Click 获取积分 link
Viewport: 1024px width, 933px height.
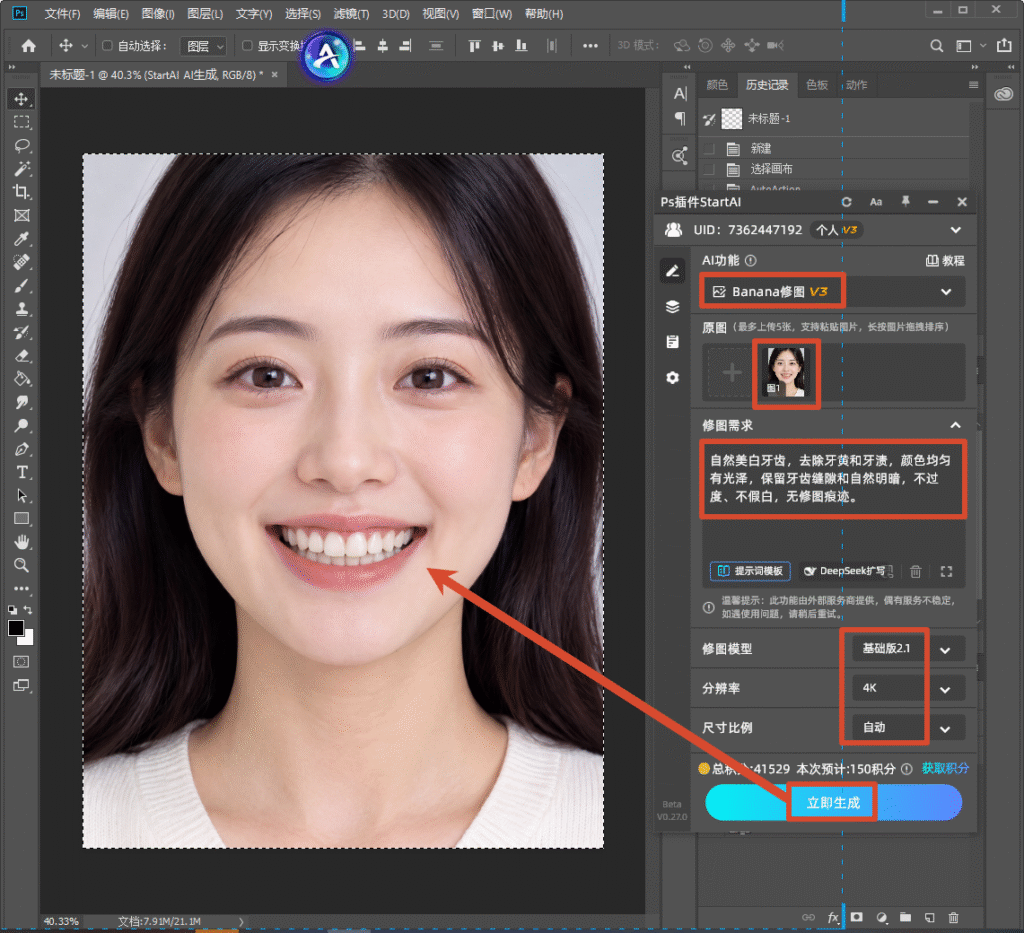pyautogui.click(x=945, y=768)
